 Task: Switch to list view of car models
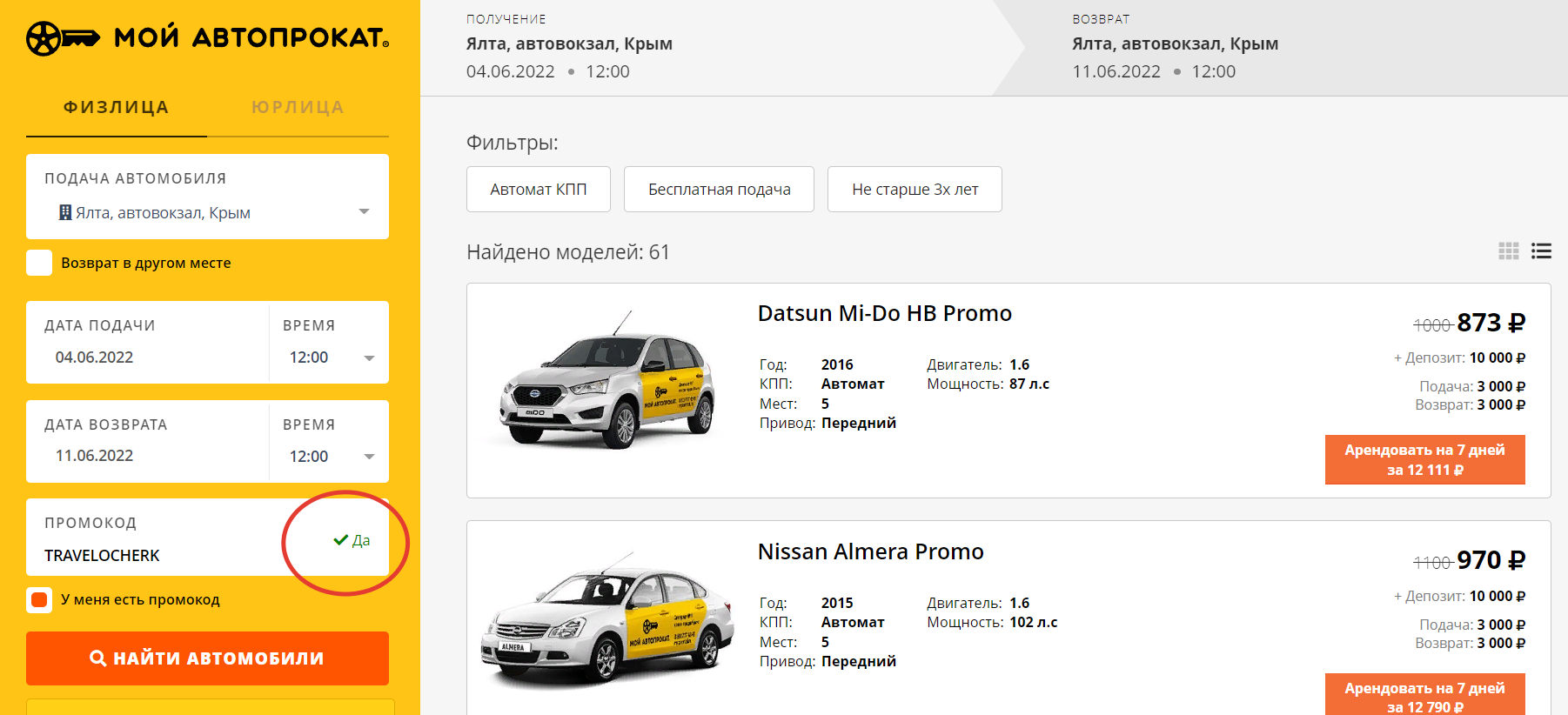[1541, 251]
